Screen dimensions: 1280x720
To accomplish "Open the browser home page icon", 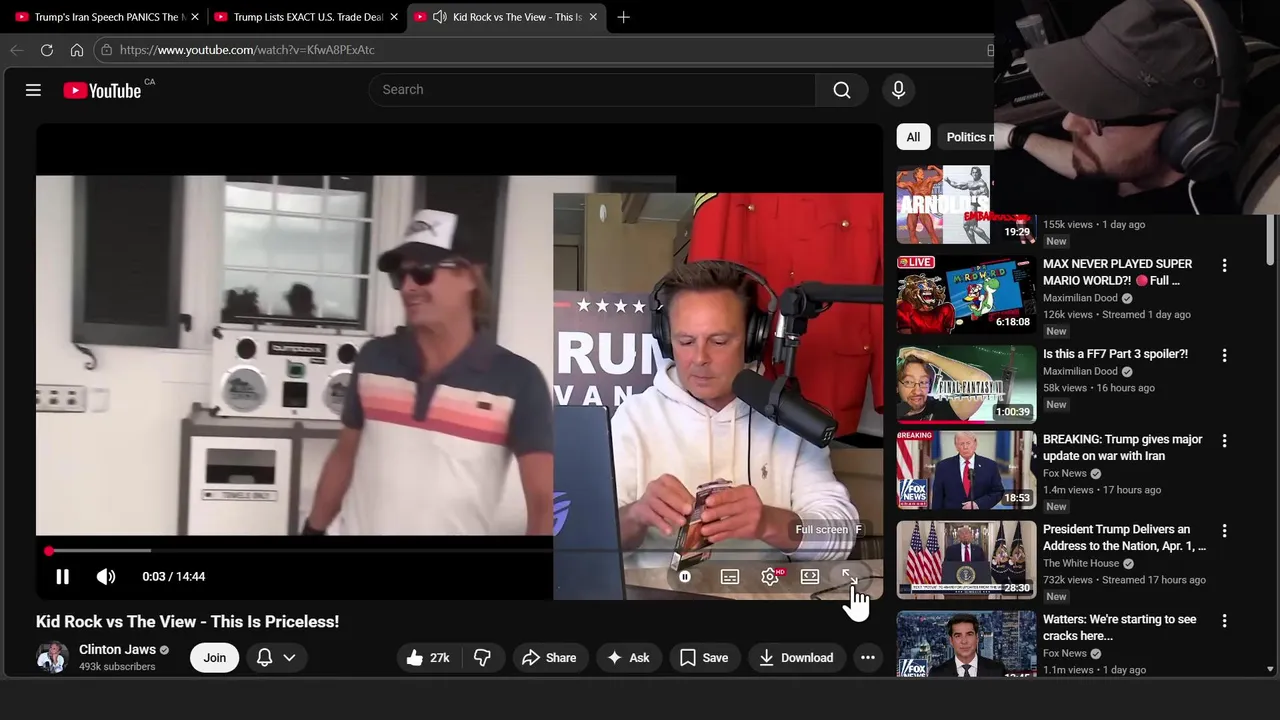I will 77,50.
